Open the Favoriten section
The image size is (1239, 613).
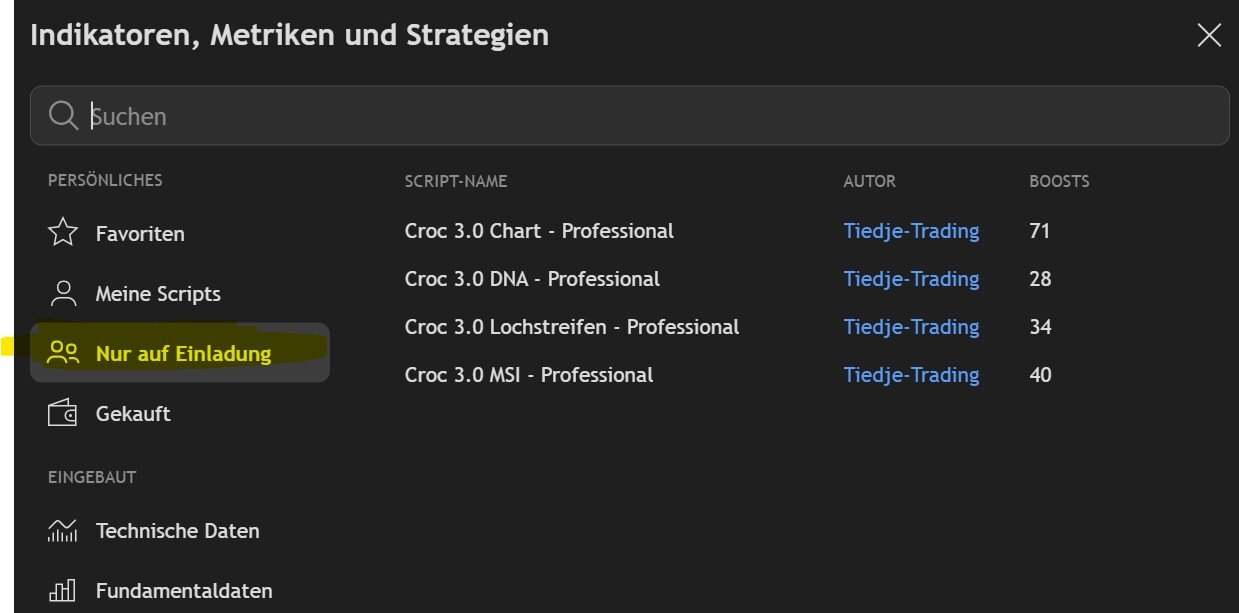[140, 234]
